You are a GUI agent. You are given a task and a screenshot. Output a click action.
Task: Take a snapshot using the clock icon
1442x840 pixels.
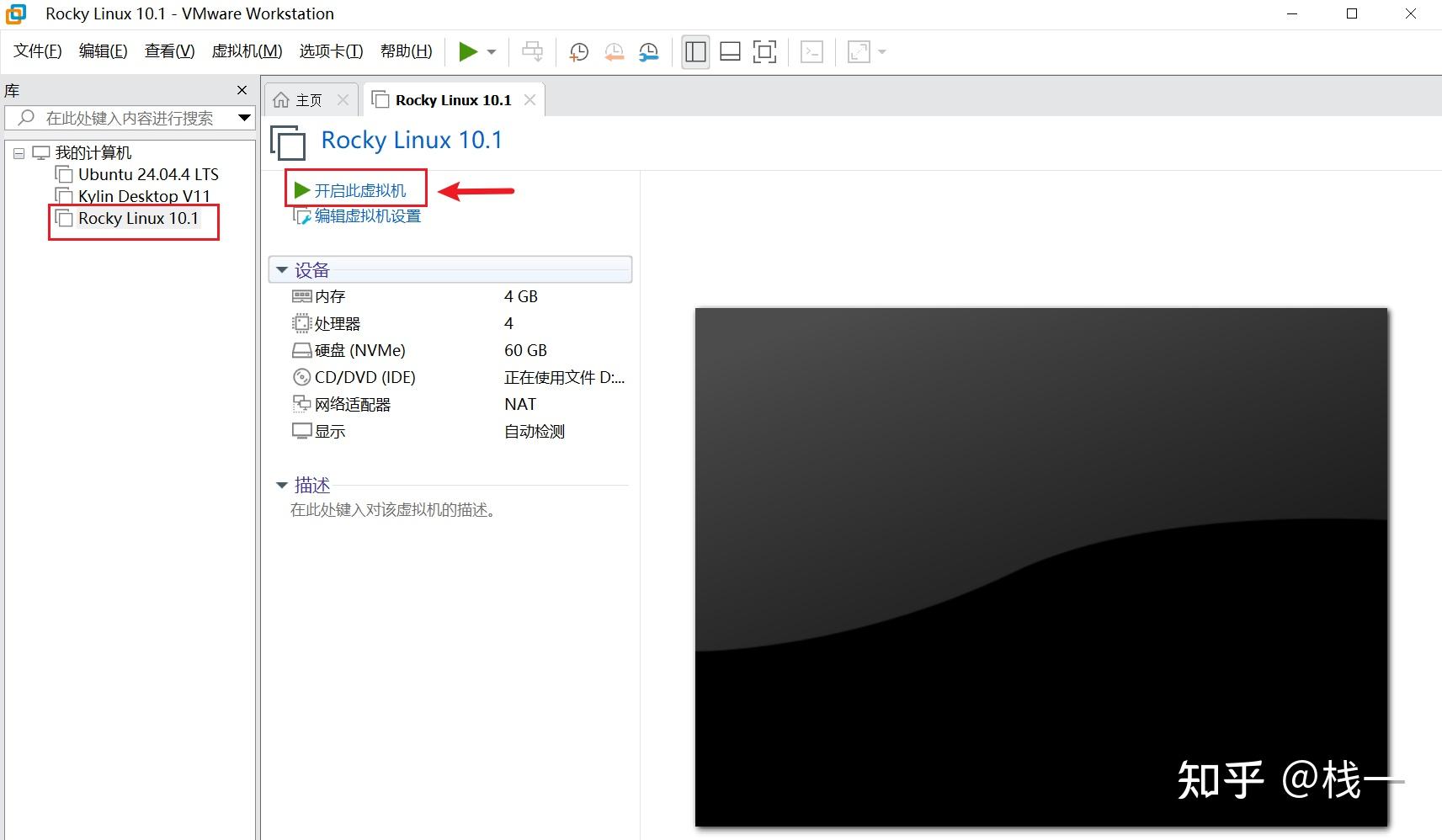tap(578, 52)
